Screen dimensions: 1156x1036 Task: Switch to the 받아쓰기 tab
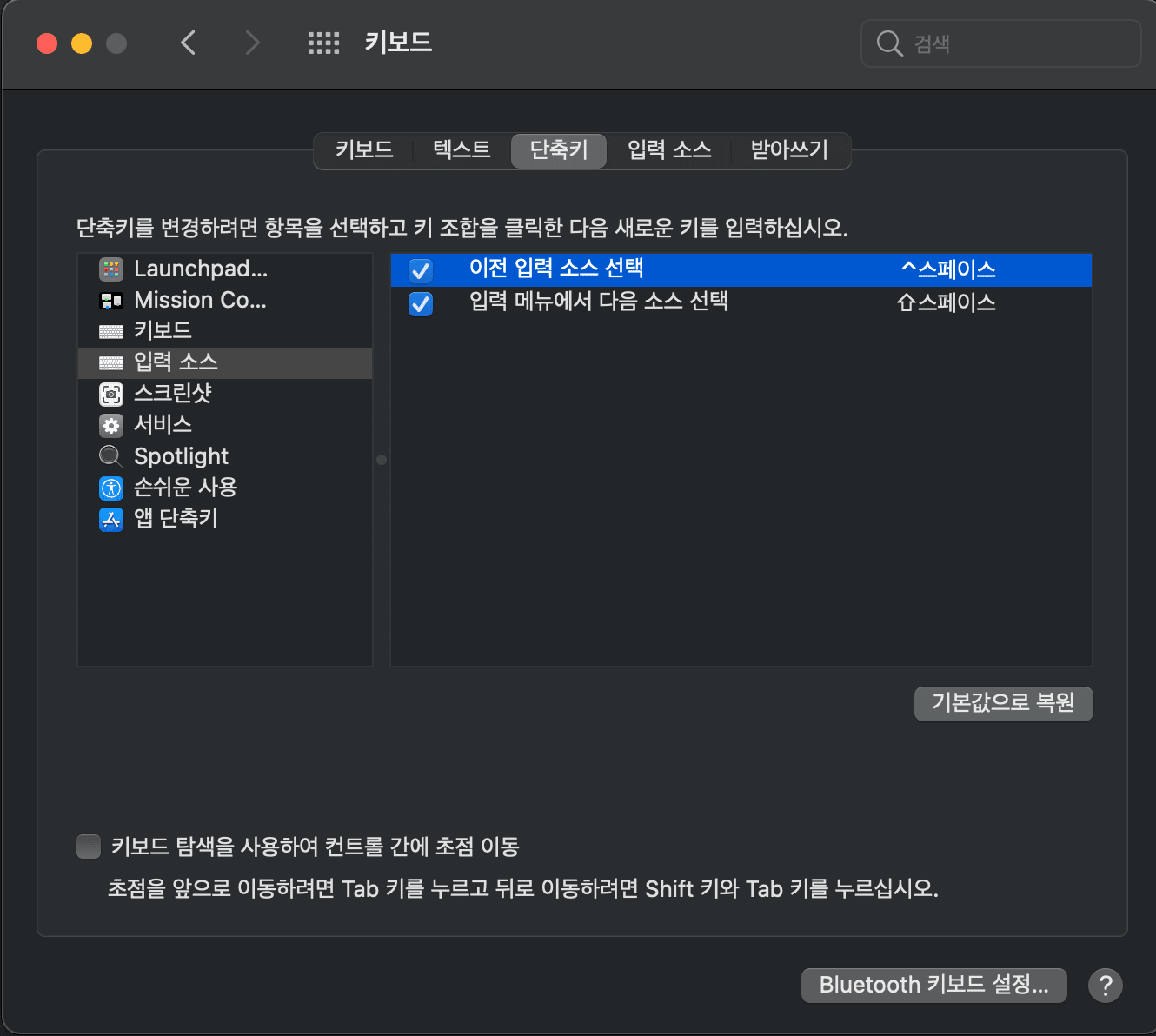789,149
